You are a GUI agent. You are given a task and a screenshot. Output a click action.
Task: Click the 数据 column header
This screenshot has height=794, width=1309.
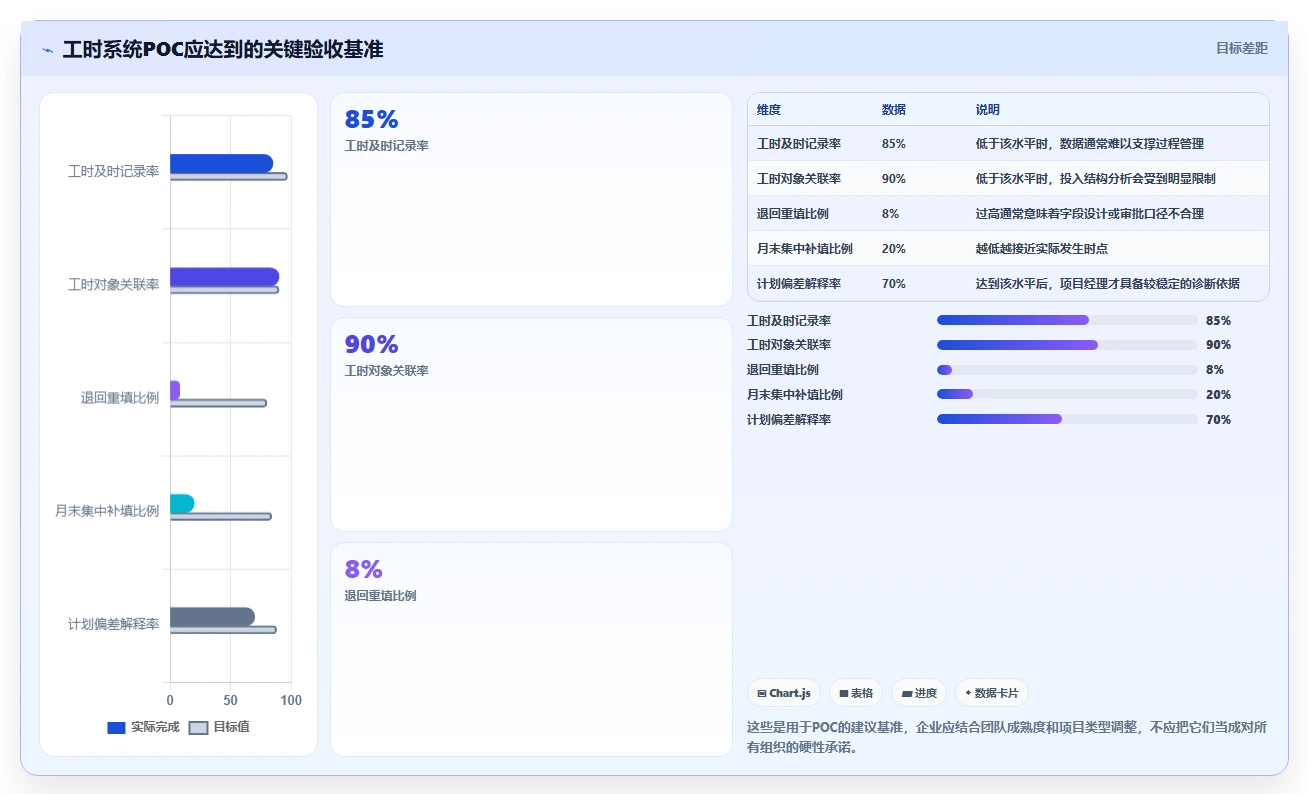894,109
